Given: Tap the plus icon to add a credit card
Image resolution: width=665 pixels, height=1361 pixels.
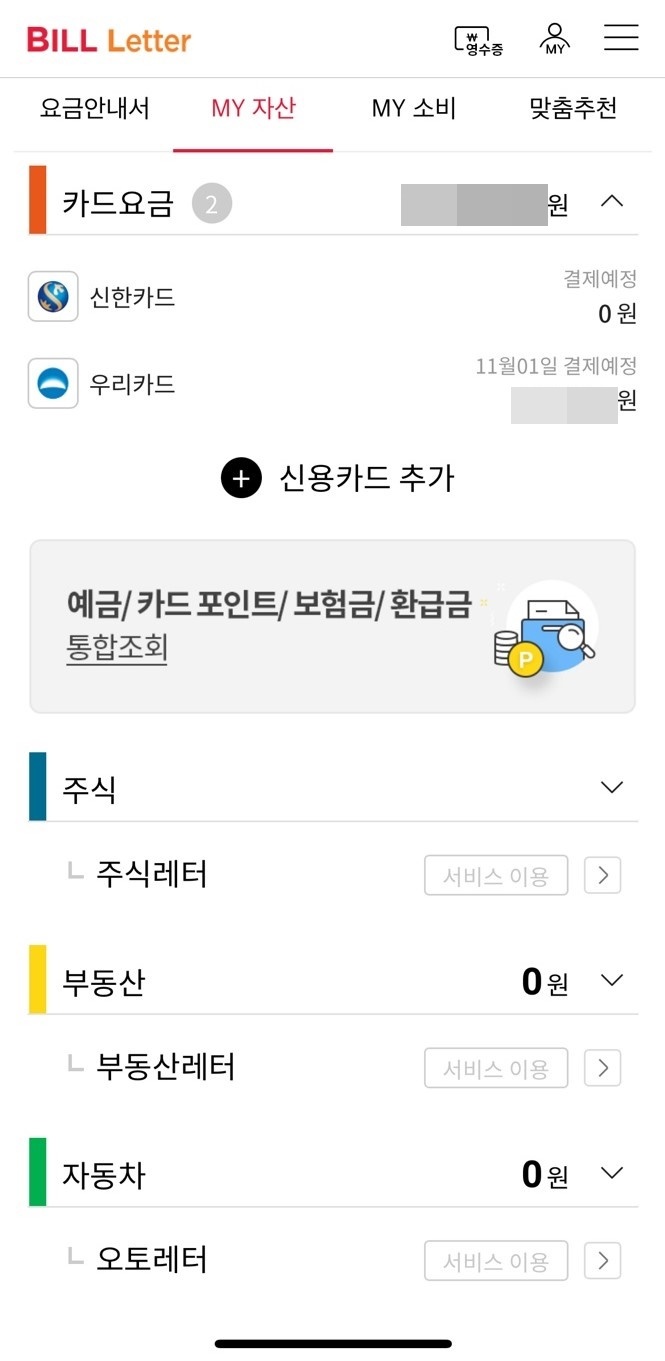Looking at the screenshot, I should coord(240,478).
